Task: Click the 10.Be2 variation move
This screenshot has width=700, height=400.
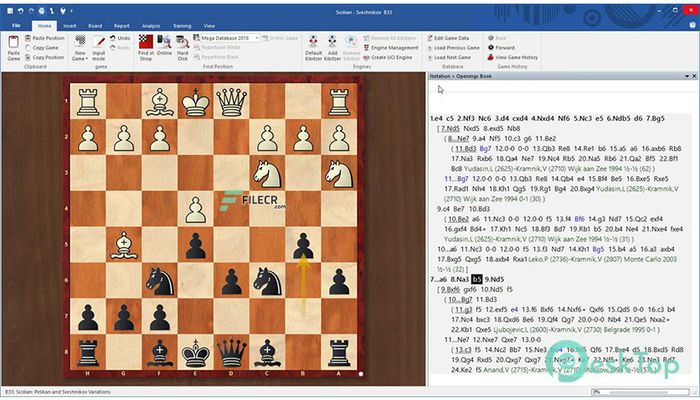Action: (458, 219)
